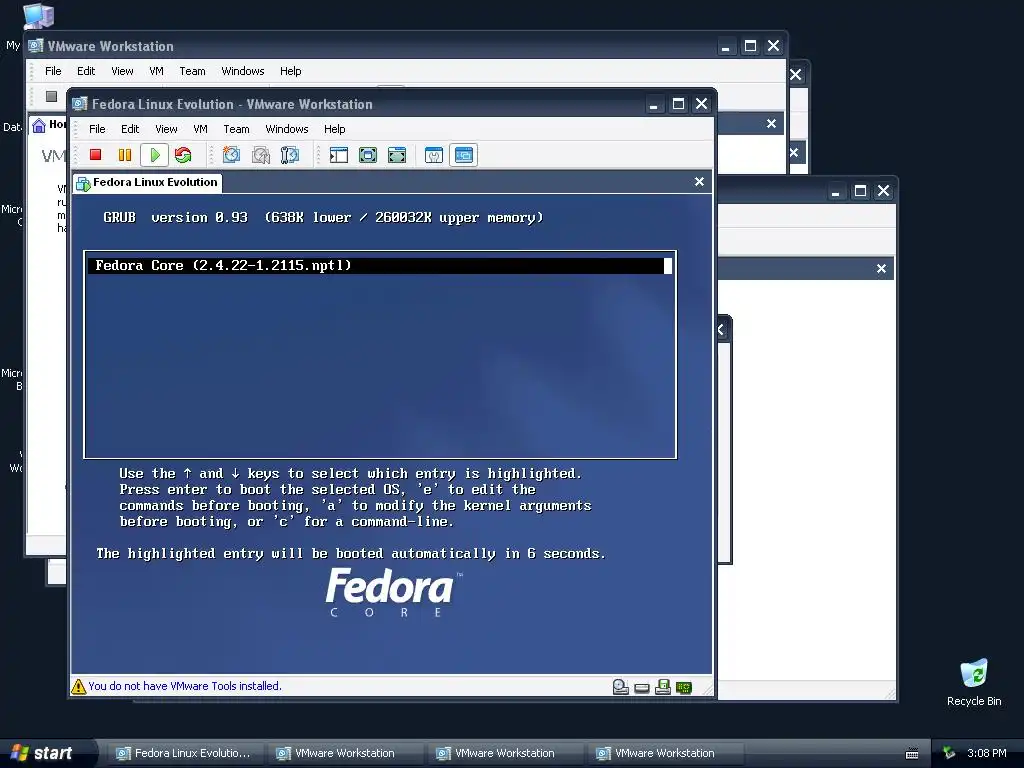Switch to the third taskbar VMware Workstation button
The width and height of the screenshot is (1024, 768).
tap(504, 753)
